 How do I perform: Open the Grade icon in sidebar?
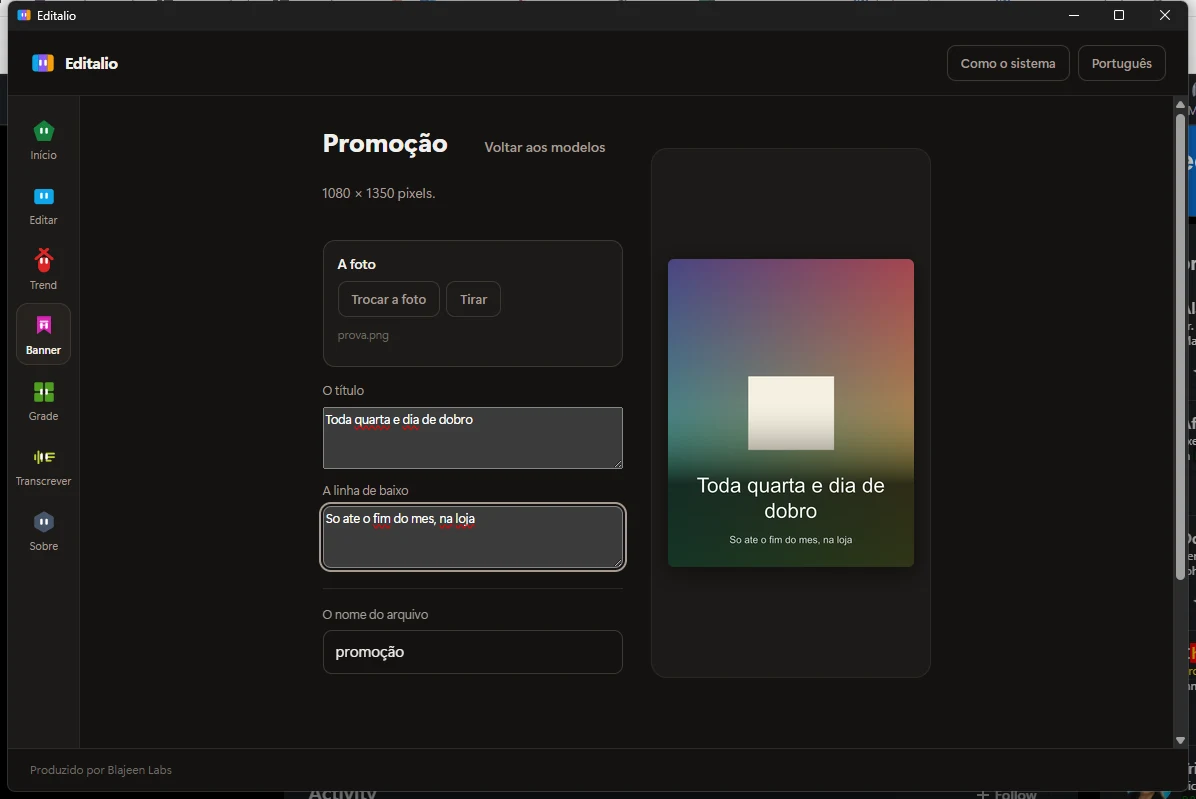coord(43,392)
